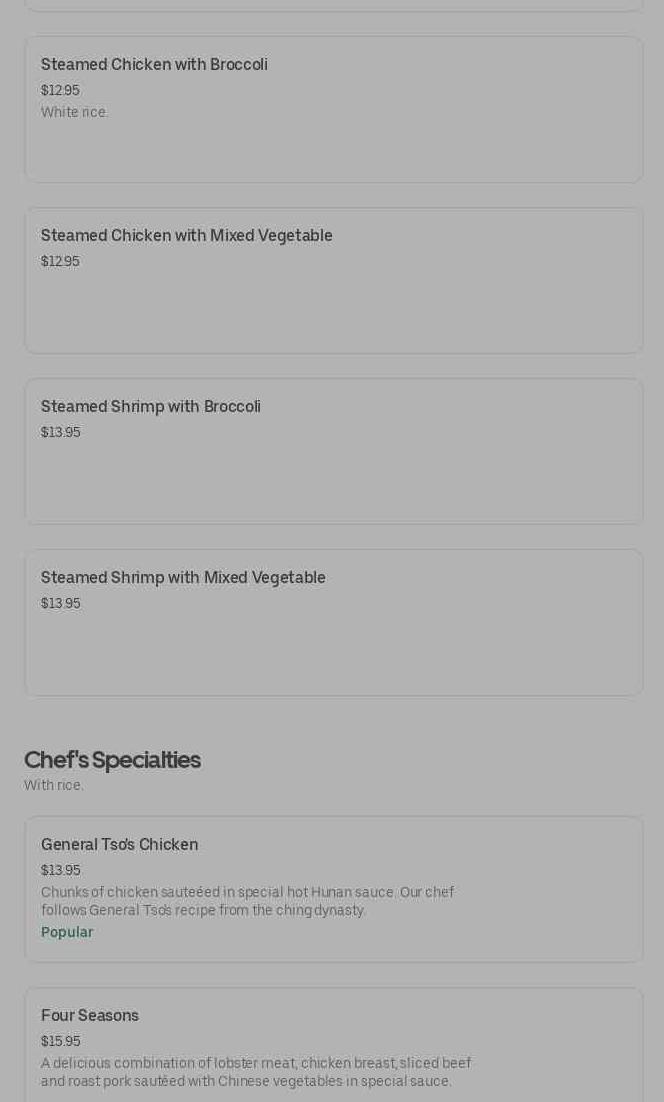
Task: Open the Steamed Chicken with Broccoli item
Action: coord(154,65)
